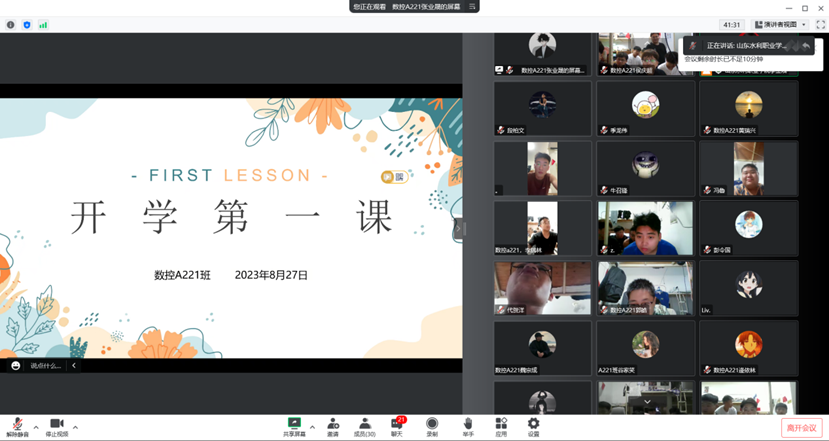829x441 pixels.
Task: Click the 'say something' chat input field
Action: click(x=45, y=366)
